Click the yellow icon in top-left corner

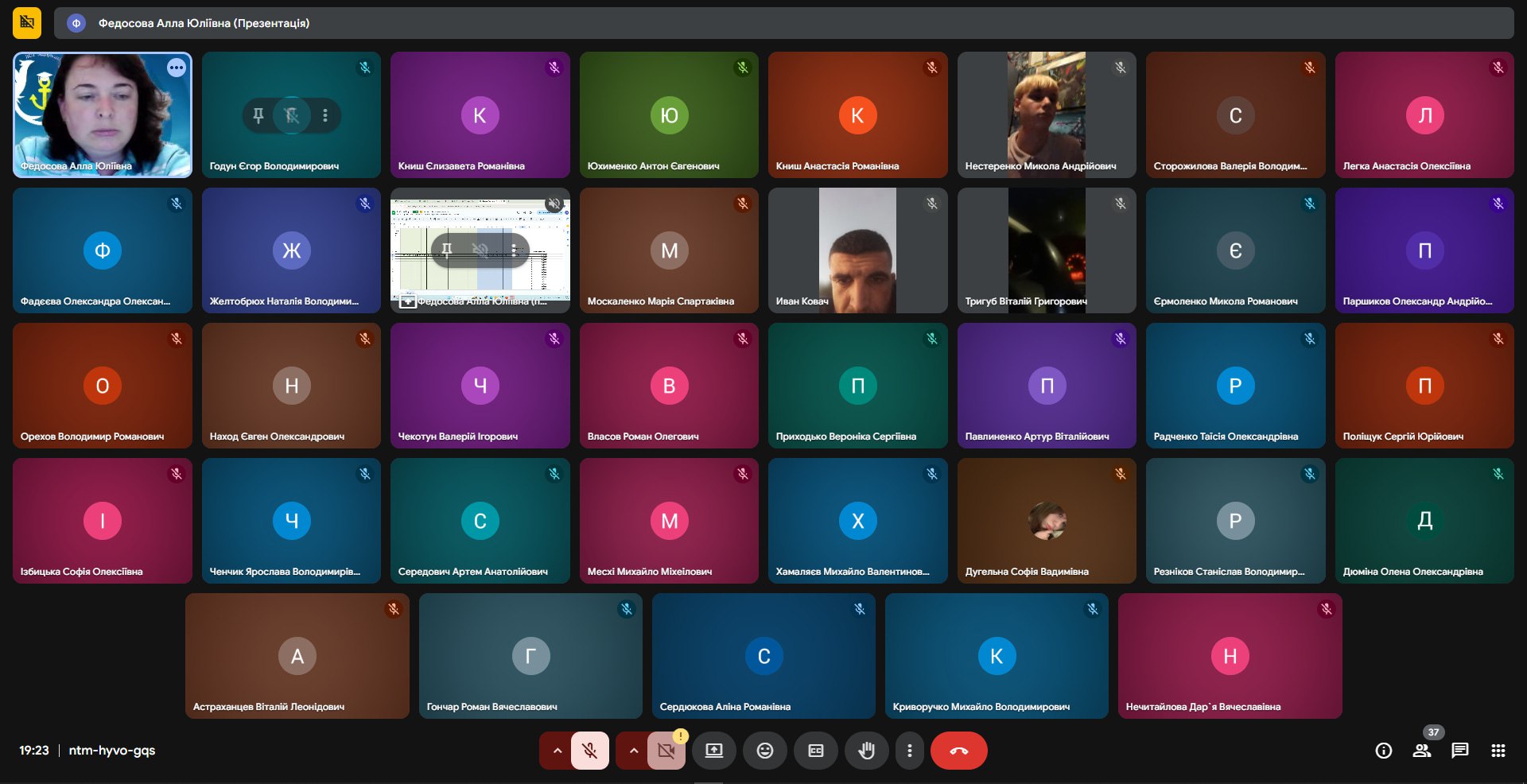27,22
